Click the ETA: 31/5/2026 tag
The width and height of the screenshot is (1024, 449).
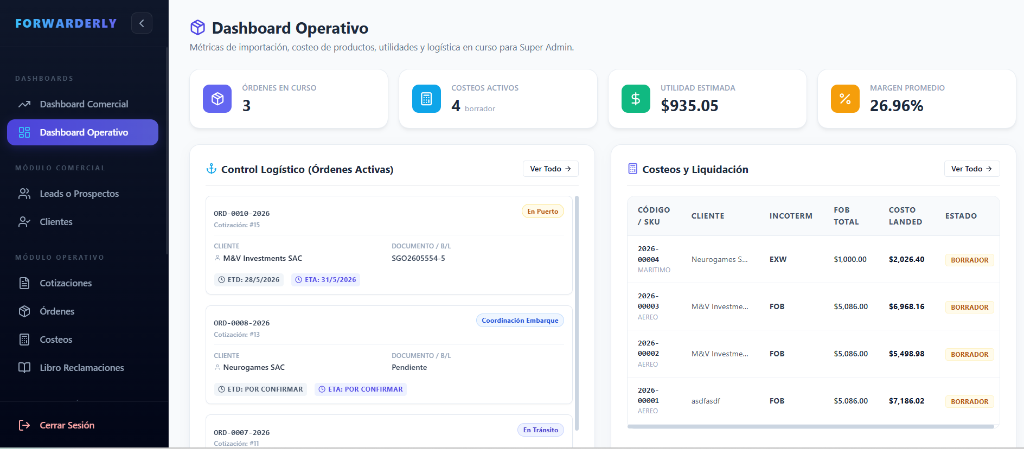point(326,279)
